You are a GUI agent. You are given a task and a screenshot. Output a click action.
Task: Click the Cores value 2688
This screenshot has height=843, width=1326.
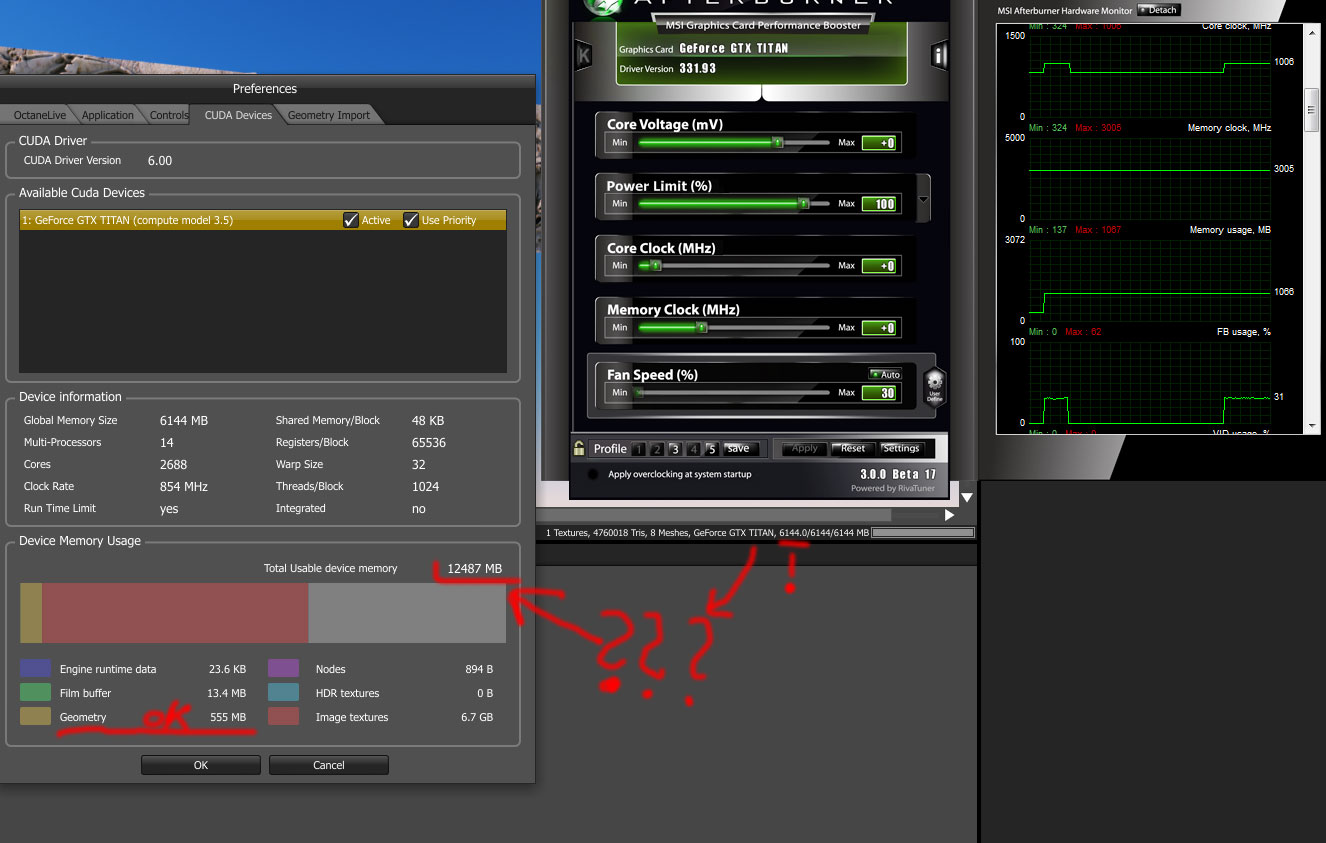pyautogui.click(x=174, y=465)
